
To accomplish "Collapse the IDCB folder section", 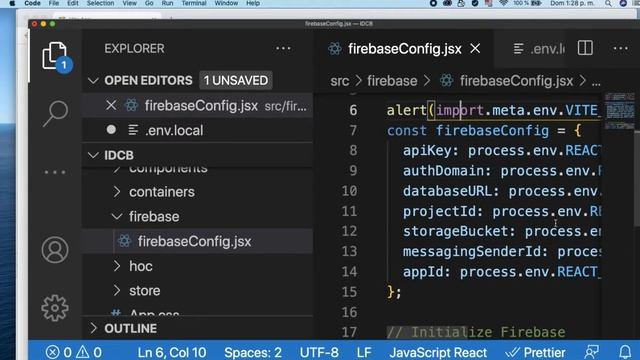I will 93,155.
